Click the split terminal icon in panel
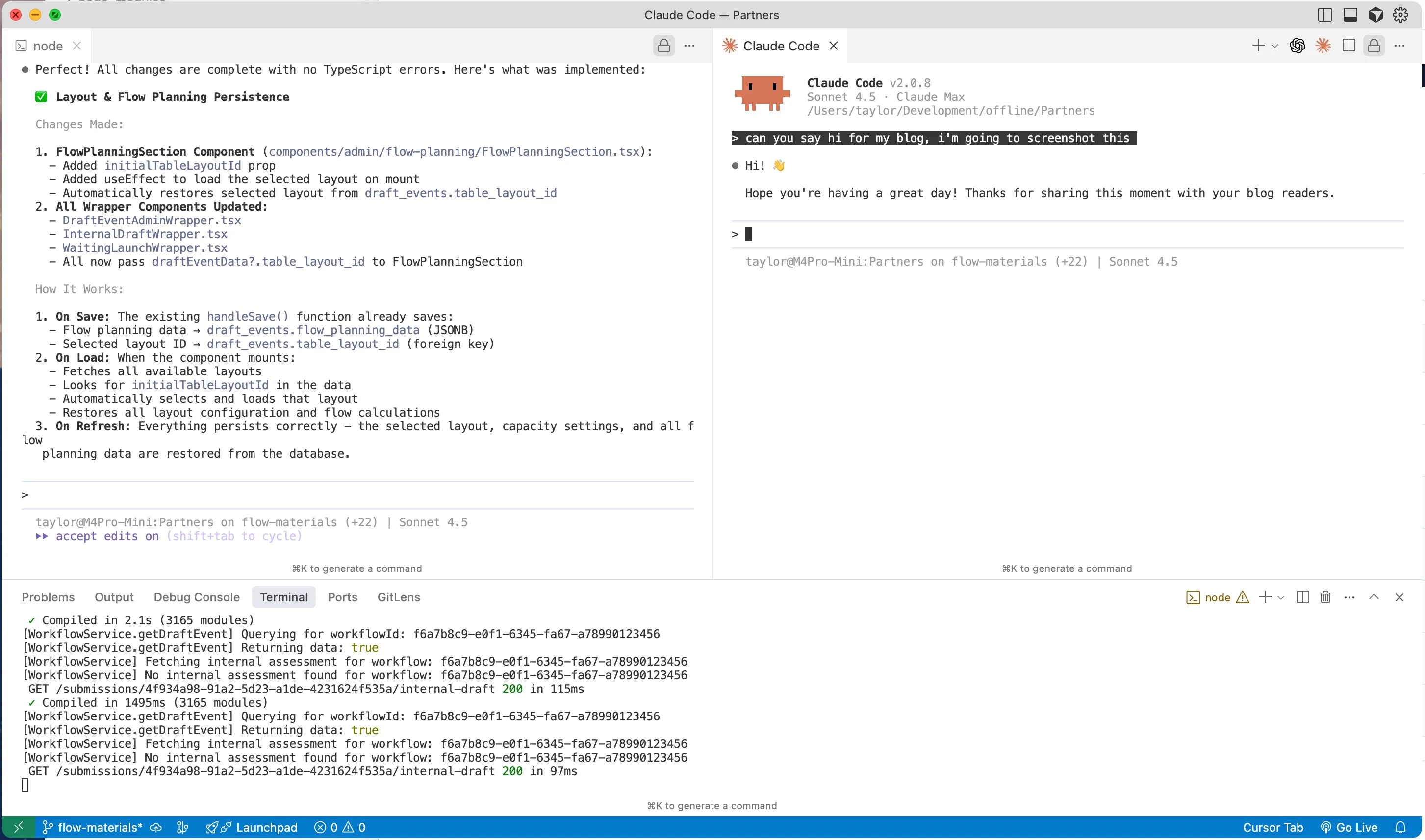1425x840 pixels. [1302, 597]
